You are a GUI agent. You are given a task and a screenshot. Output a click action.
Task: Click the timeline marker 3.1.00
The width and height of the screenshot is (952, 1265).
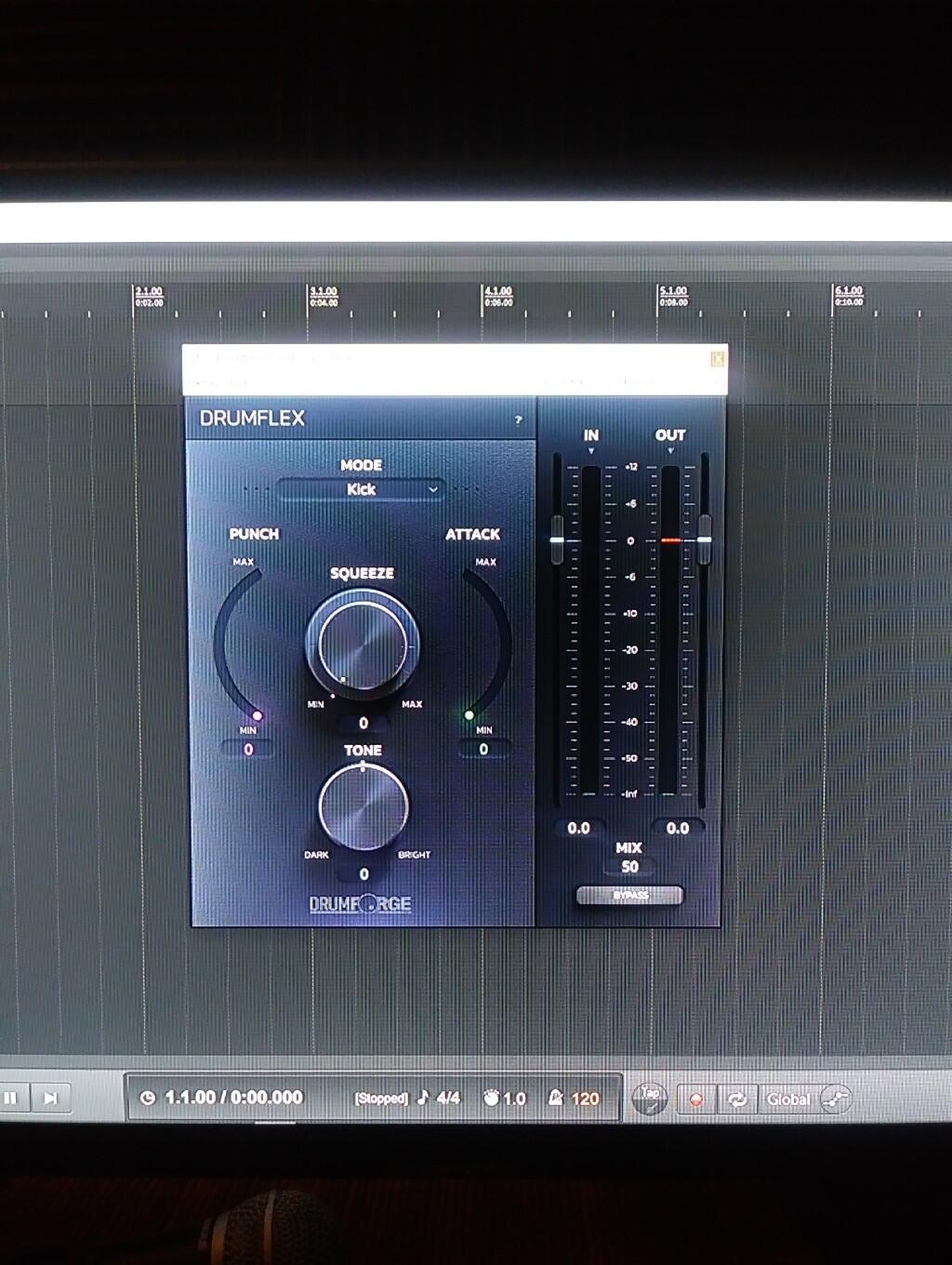pos(324,292)
